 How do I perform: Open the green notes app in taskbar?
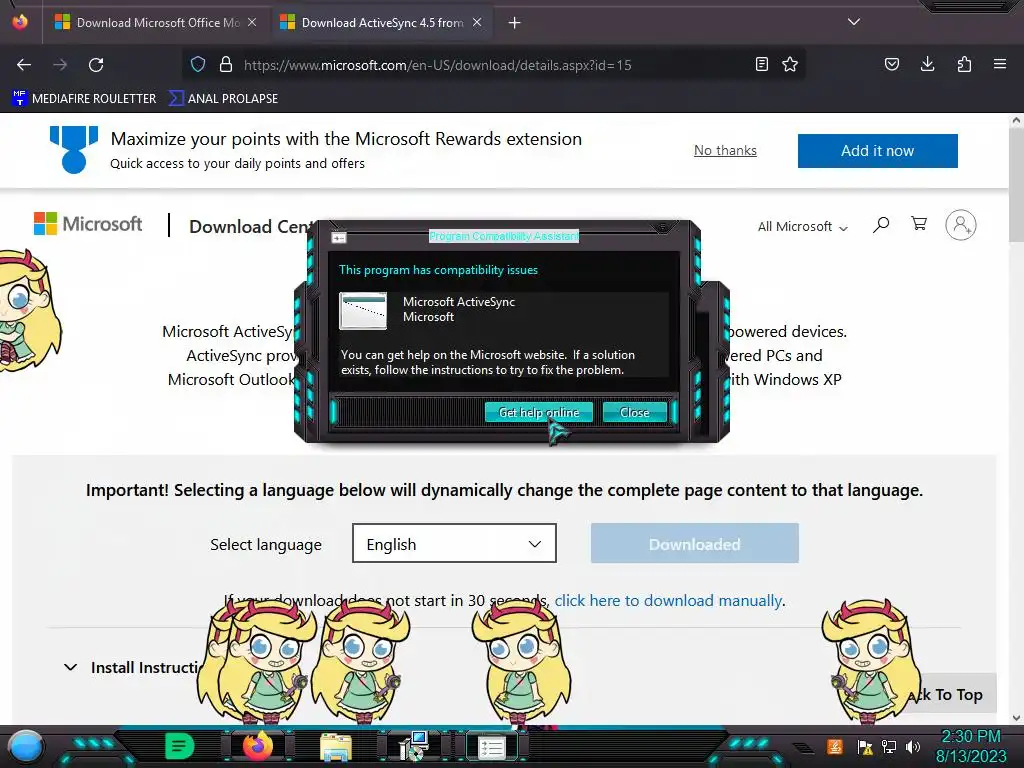click(180, 746)
